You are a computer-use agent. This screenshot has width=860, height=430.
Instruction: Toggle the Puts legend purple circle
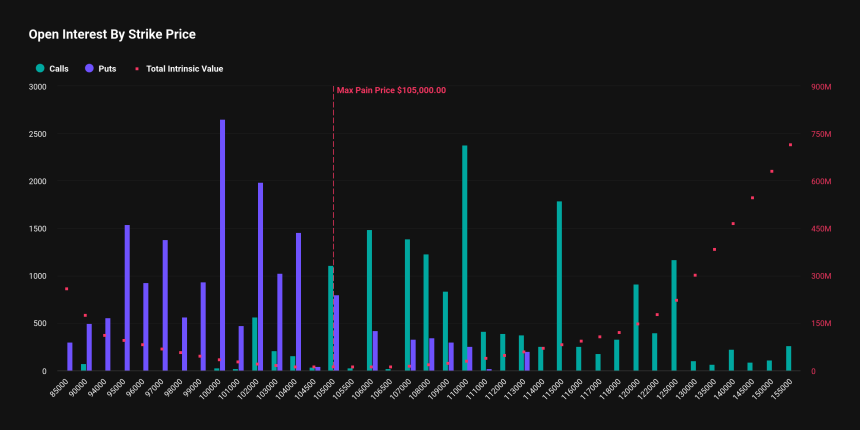point(89,69)
